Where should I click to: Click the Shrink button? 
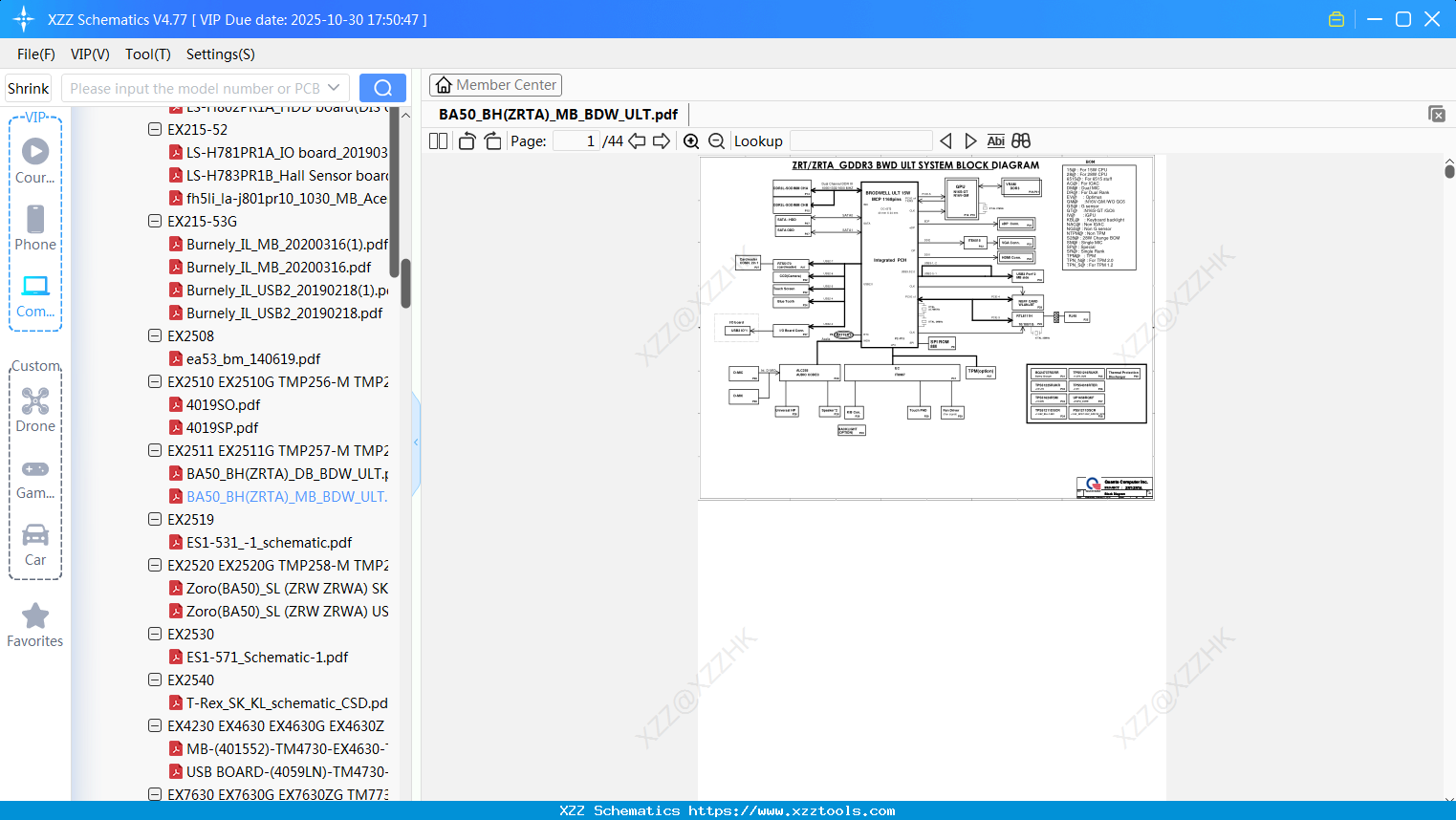(29, 88)
